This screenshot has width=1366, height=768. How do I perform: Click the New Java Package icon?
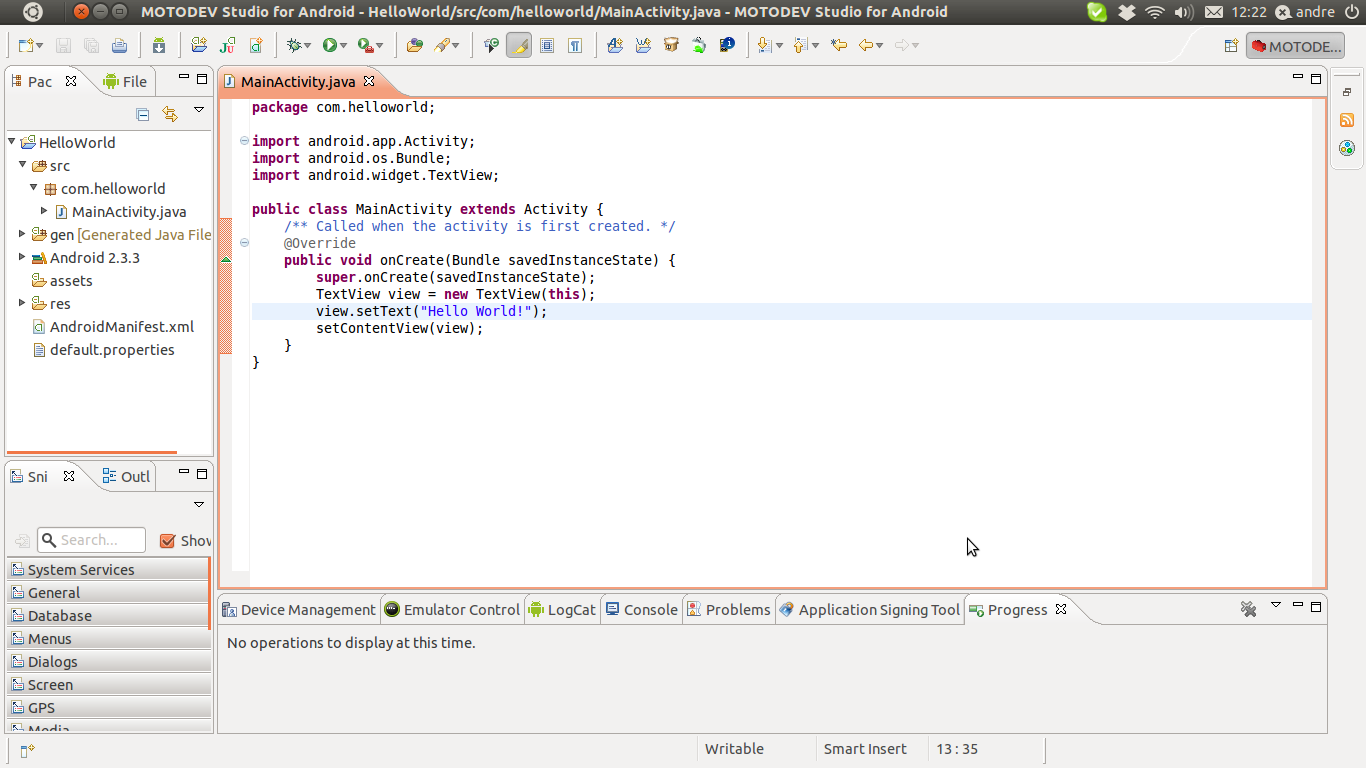[x=199, y=45]
